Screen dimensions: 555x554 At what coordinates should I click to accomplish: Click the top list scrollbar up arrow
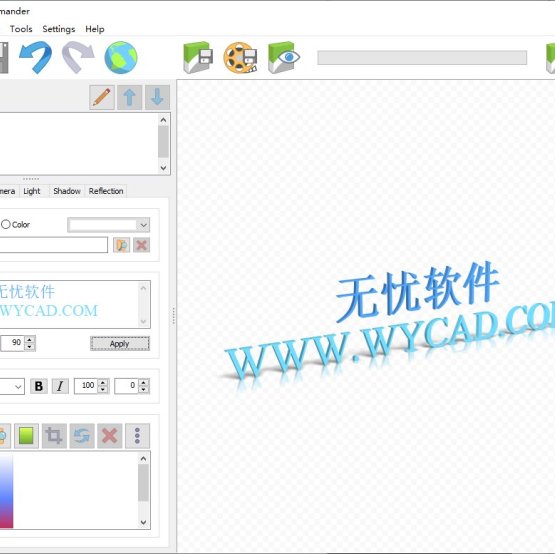click(x=163, y=120)
